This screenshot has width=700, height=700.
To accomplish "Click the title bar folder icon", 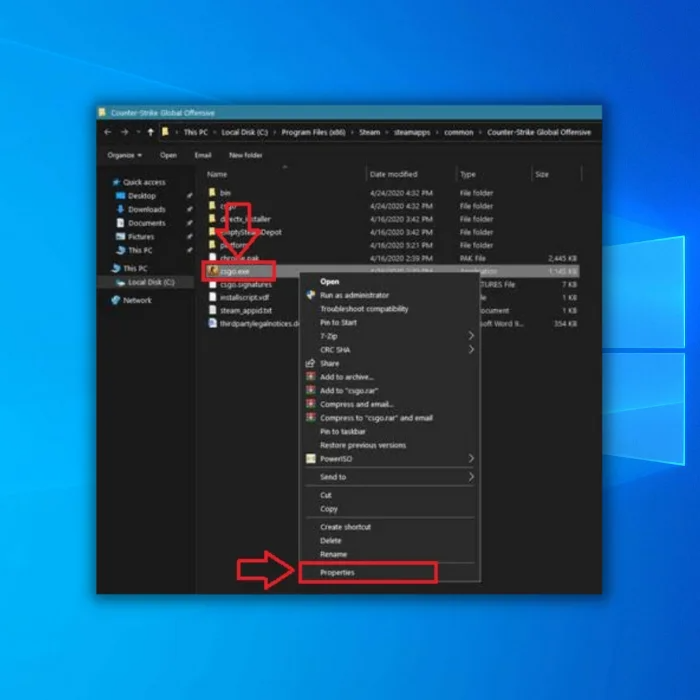I will pyautogui.click(x=102, y=112).
